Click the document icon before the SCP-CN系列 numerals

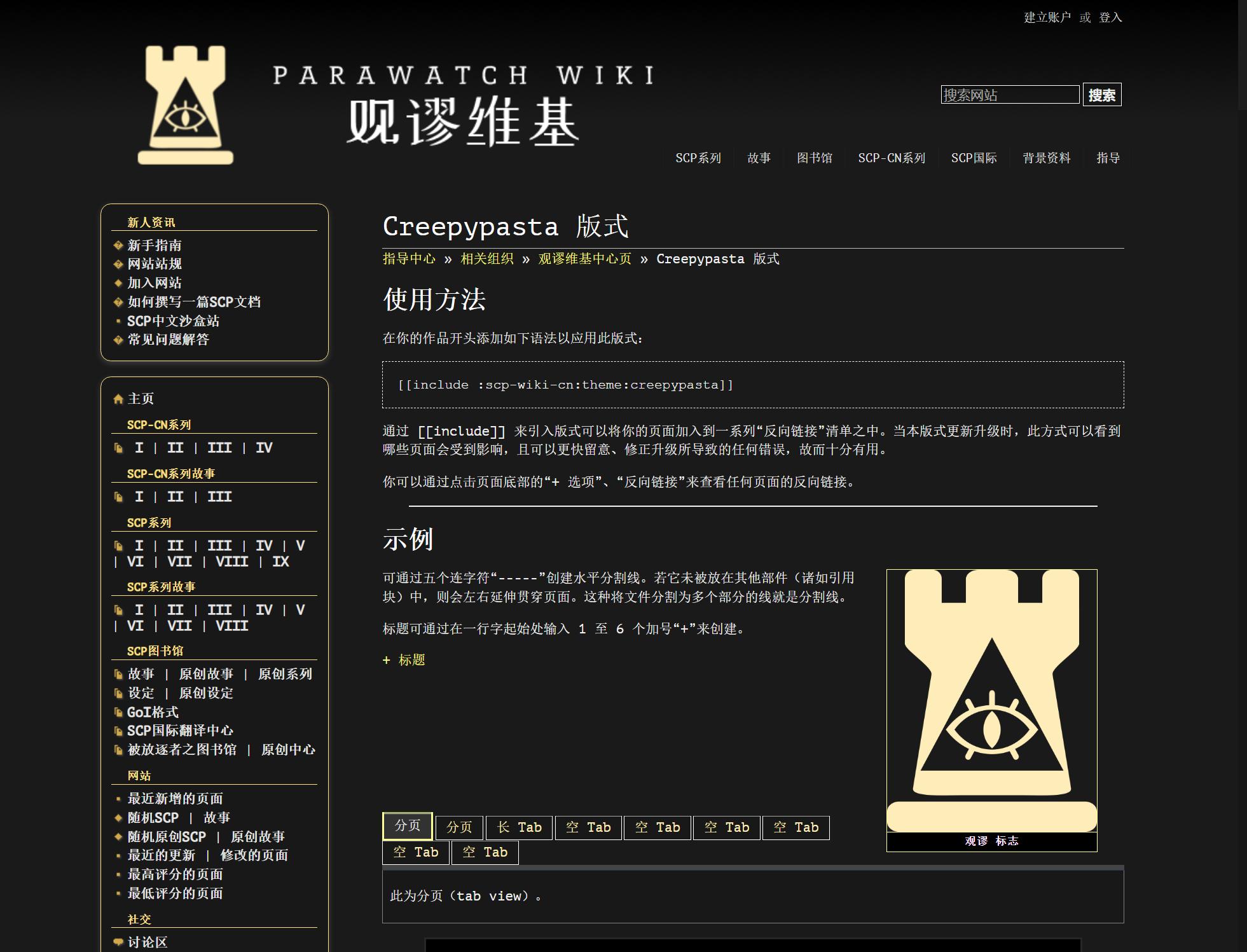coord(118,448)
